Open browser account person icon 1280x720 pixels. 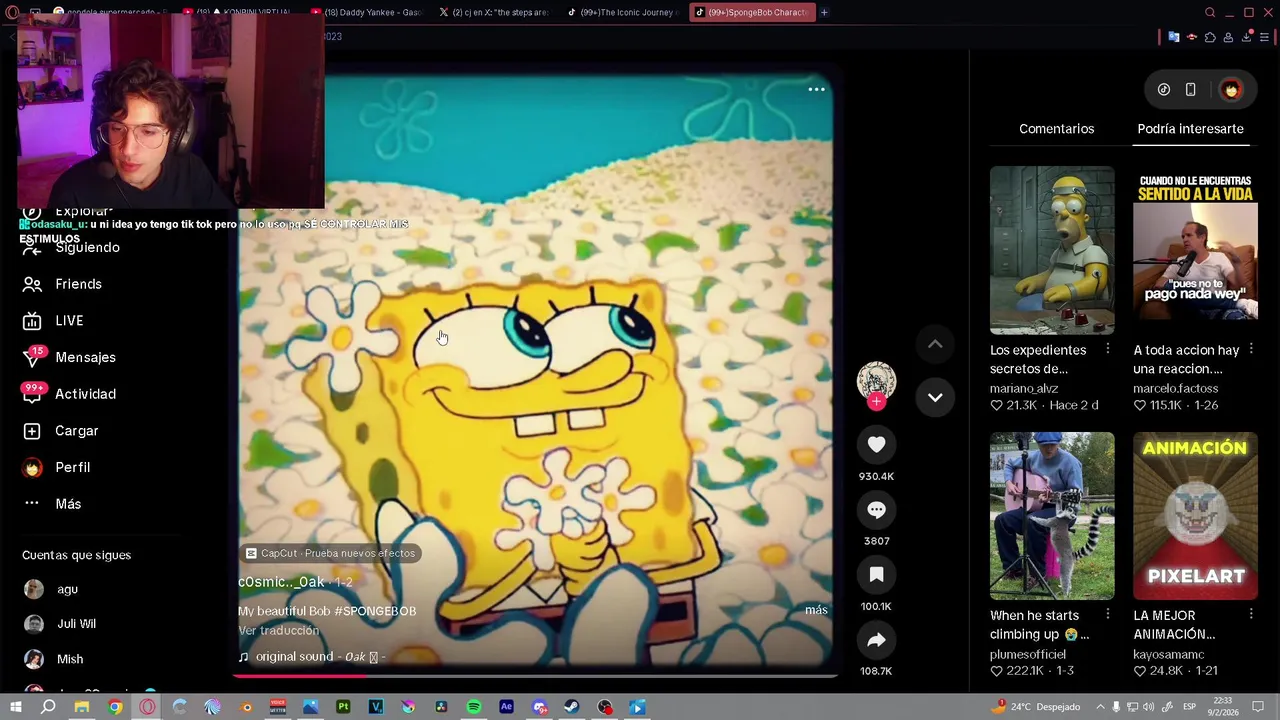1228,37
